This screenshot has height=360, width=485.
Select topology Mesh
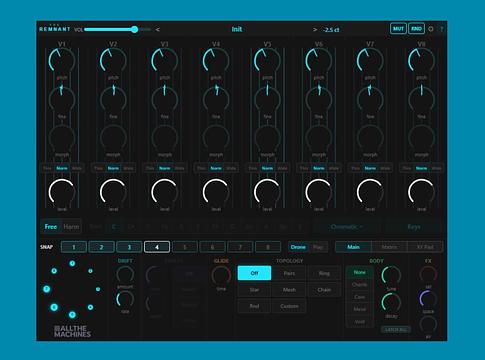click(289, 290)
